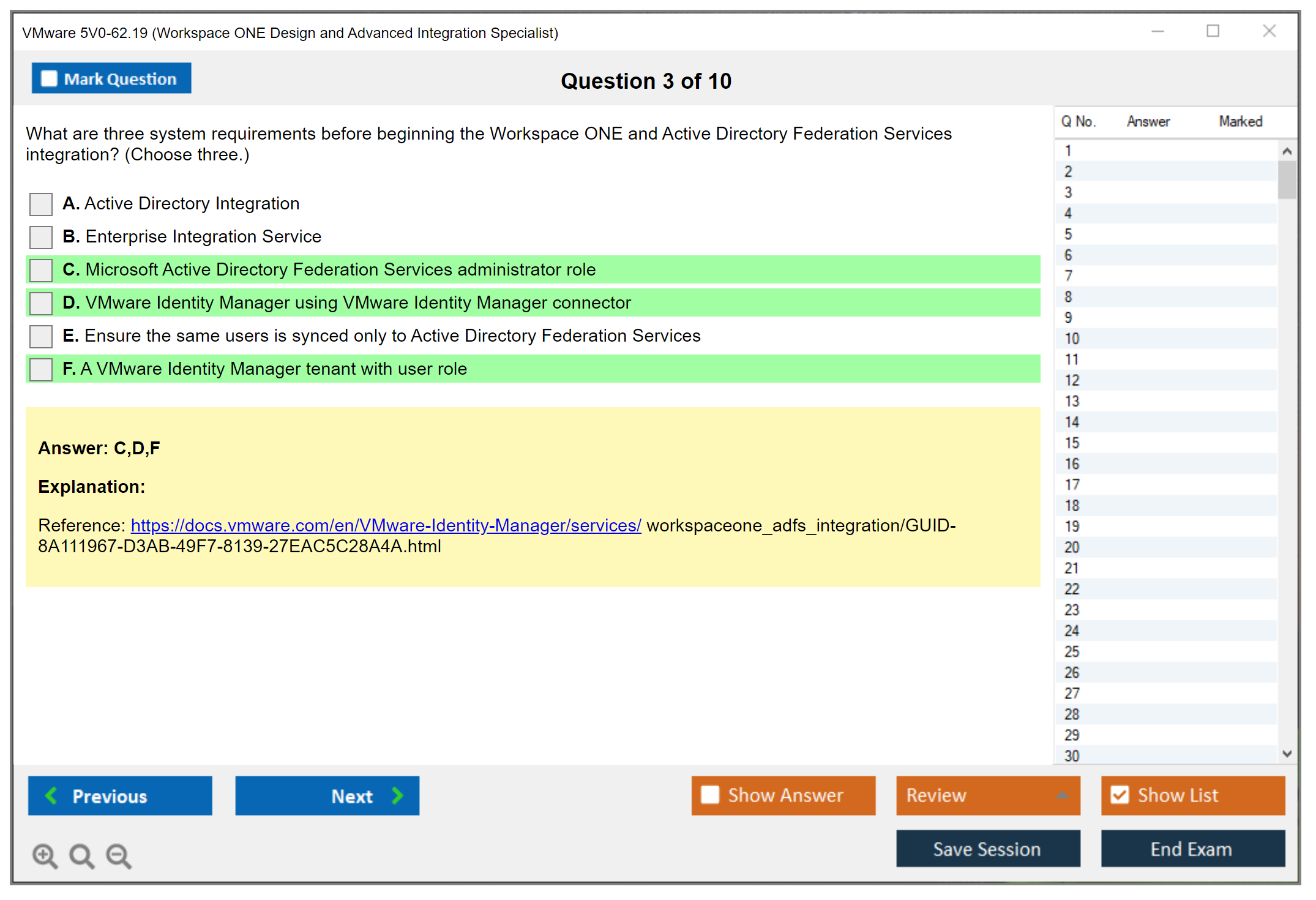This screenshot has width=1316, height=900.
Task: Uncheck the Show List checkbox
Action: coord(1120,795)
